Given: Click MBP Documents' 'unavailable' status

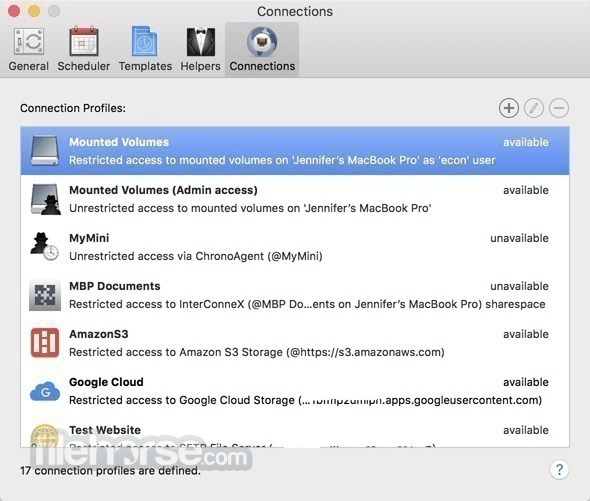Looking at the screenshot, I should [519, 286].
